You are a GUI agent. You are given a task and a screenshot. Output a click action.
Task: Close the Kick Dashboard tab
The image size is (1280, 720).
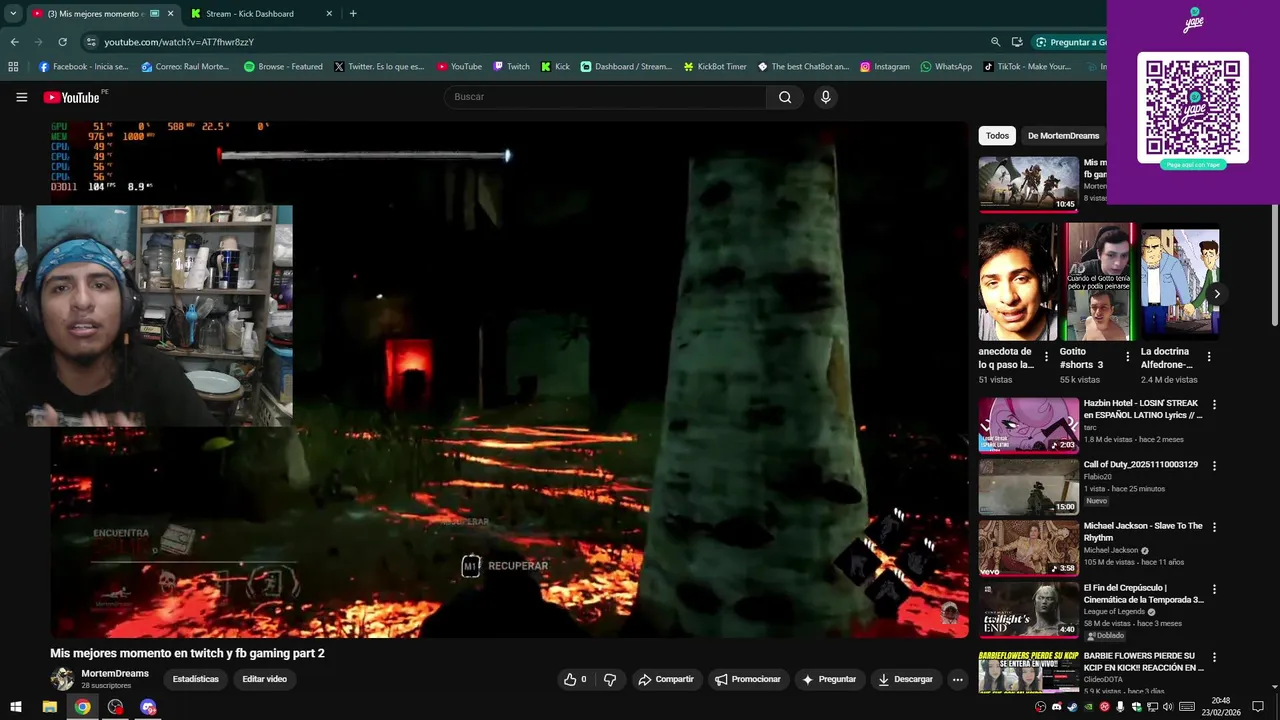[x=329, y=13]
